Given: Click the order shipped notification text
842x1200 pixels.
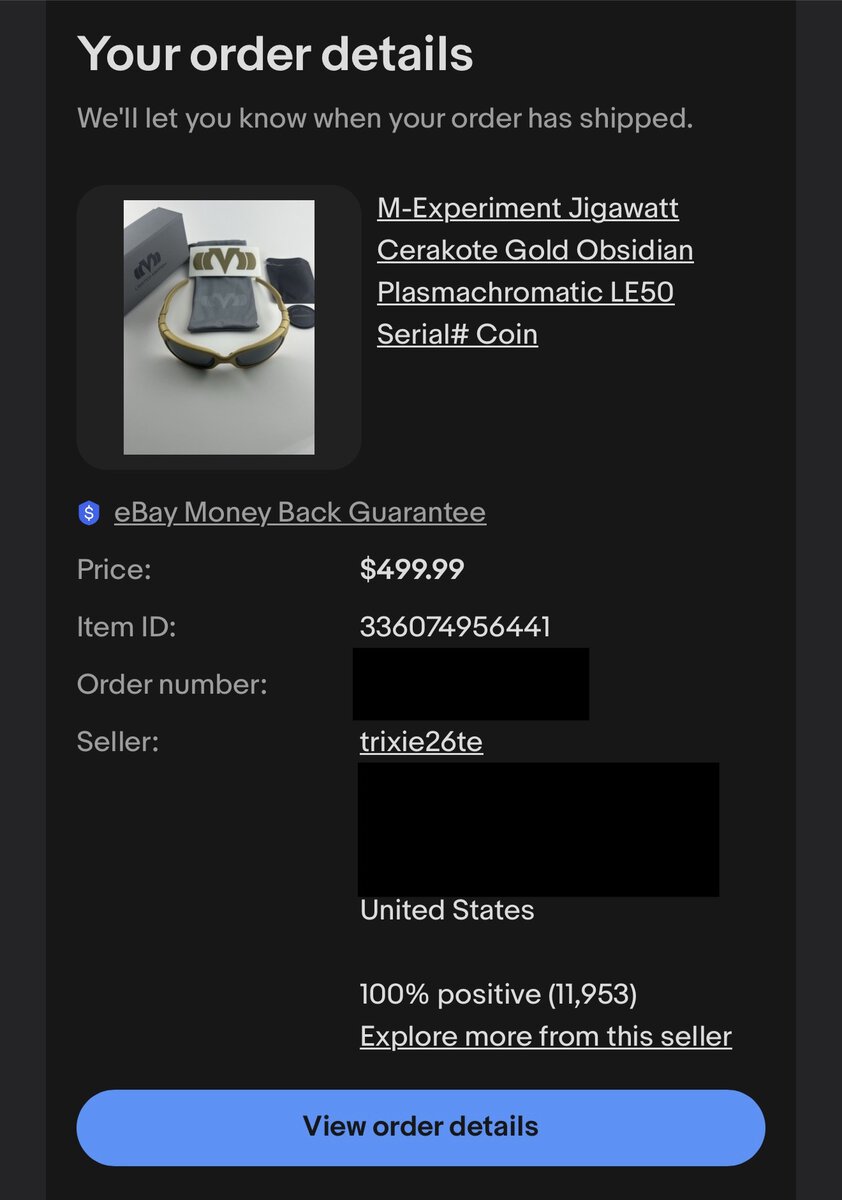Looking at the screenshot, I should coord(385,119).
